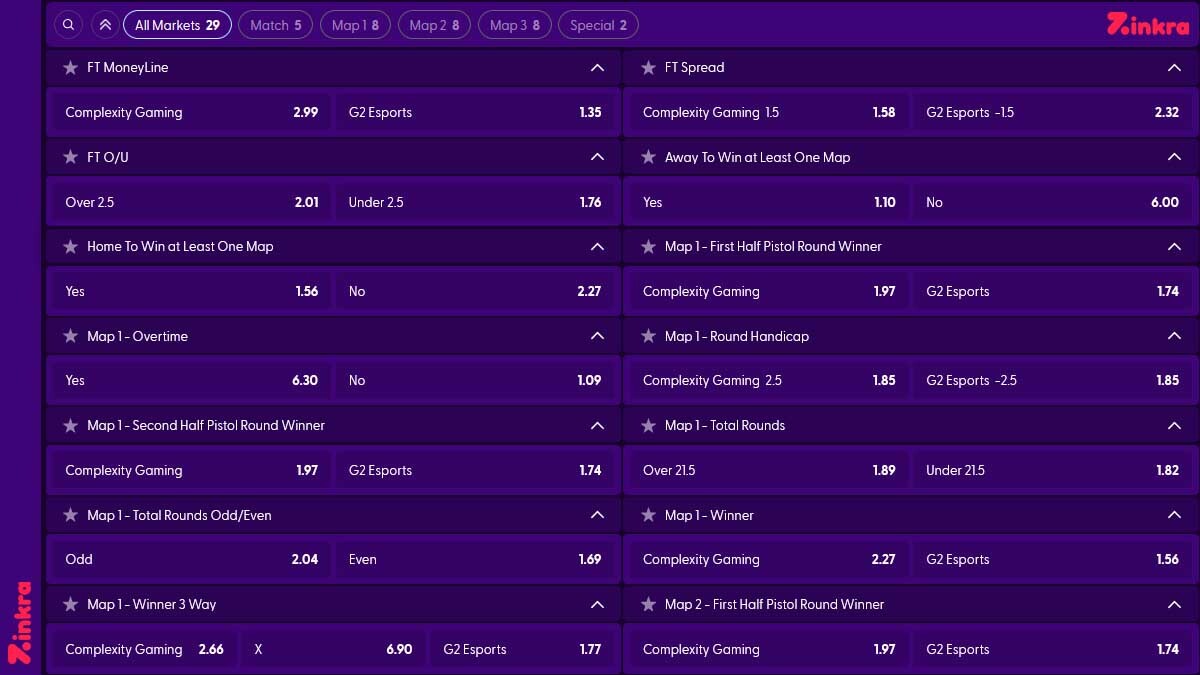The height and width of the screenshot is (675, 1200).
Task: Switch to the Match 5 tab
Action: [x=275, y=25]
